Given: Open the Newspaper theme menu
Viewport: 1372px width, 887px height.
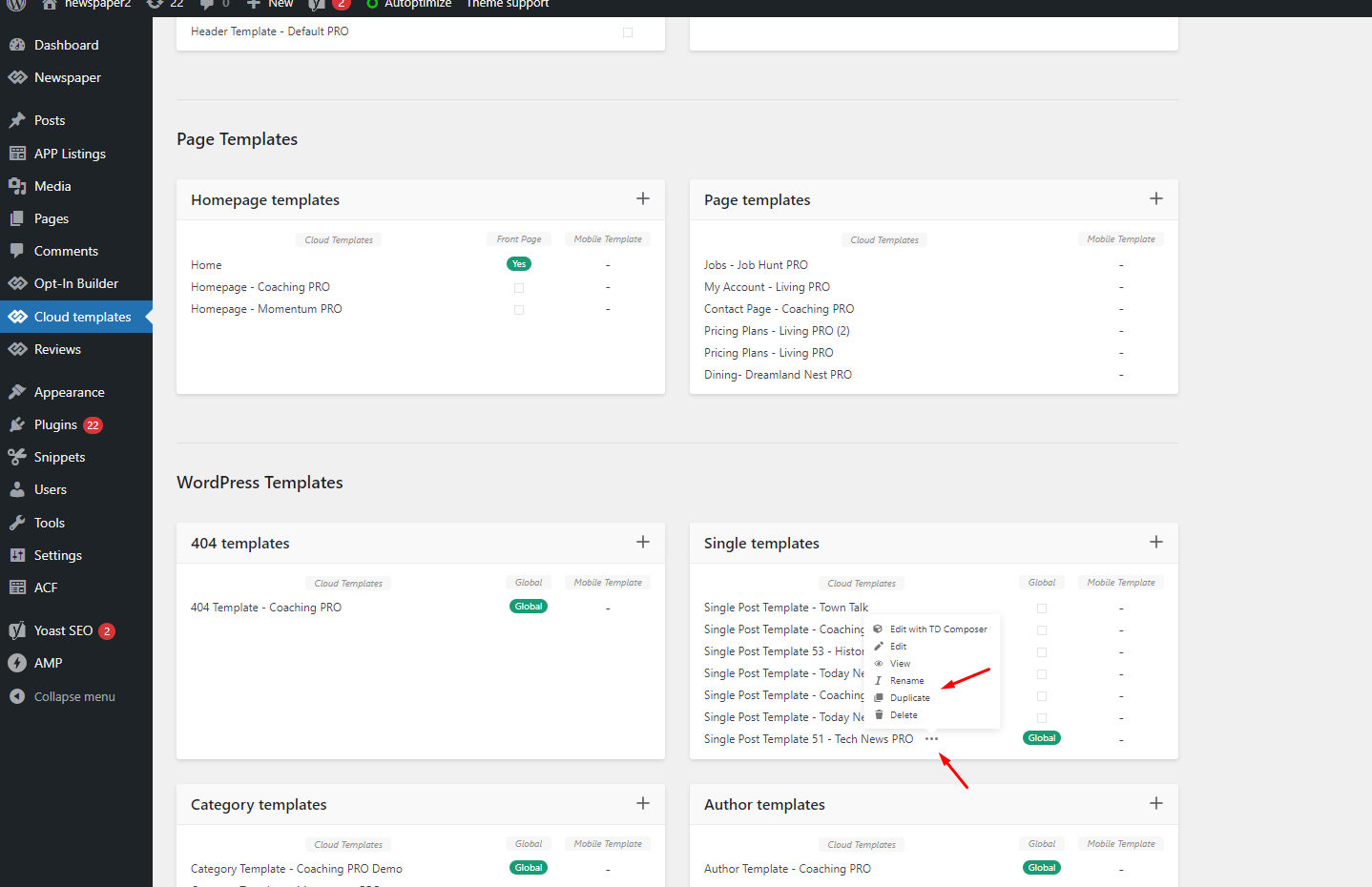Looking at the screenshot, I should (67, 77).
